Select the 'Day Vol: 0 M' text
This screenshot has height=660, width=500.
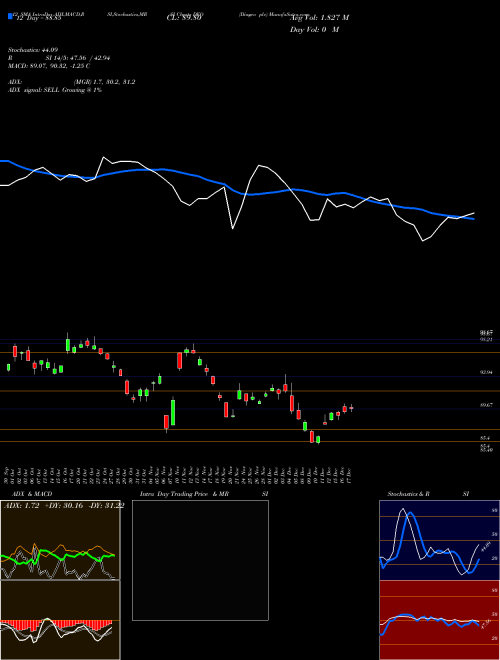pos(314,30)
